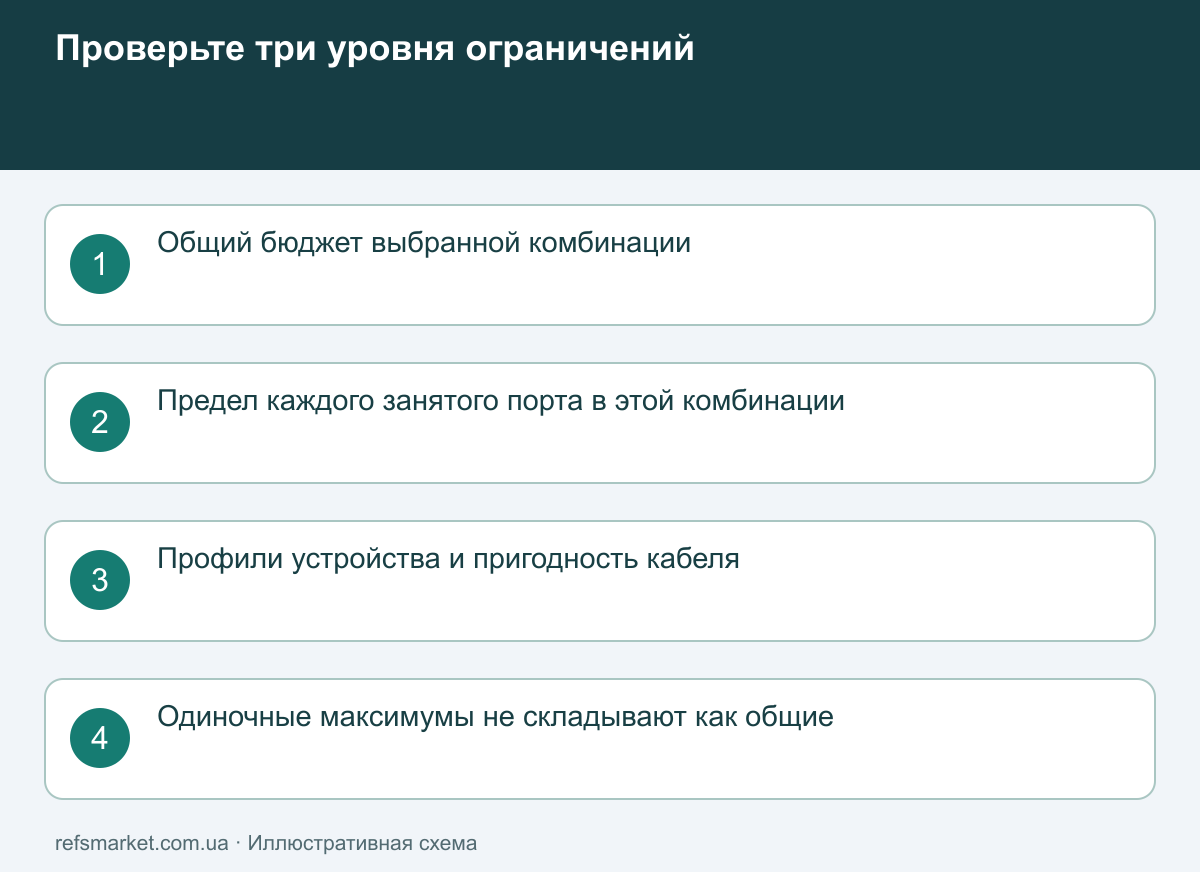Click the heading "Проверьте три уровня ограничений"

[375, 49]
